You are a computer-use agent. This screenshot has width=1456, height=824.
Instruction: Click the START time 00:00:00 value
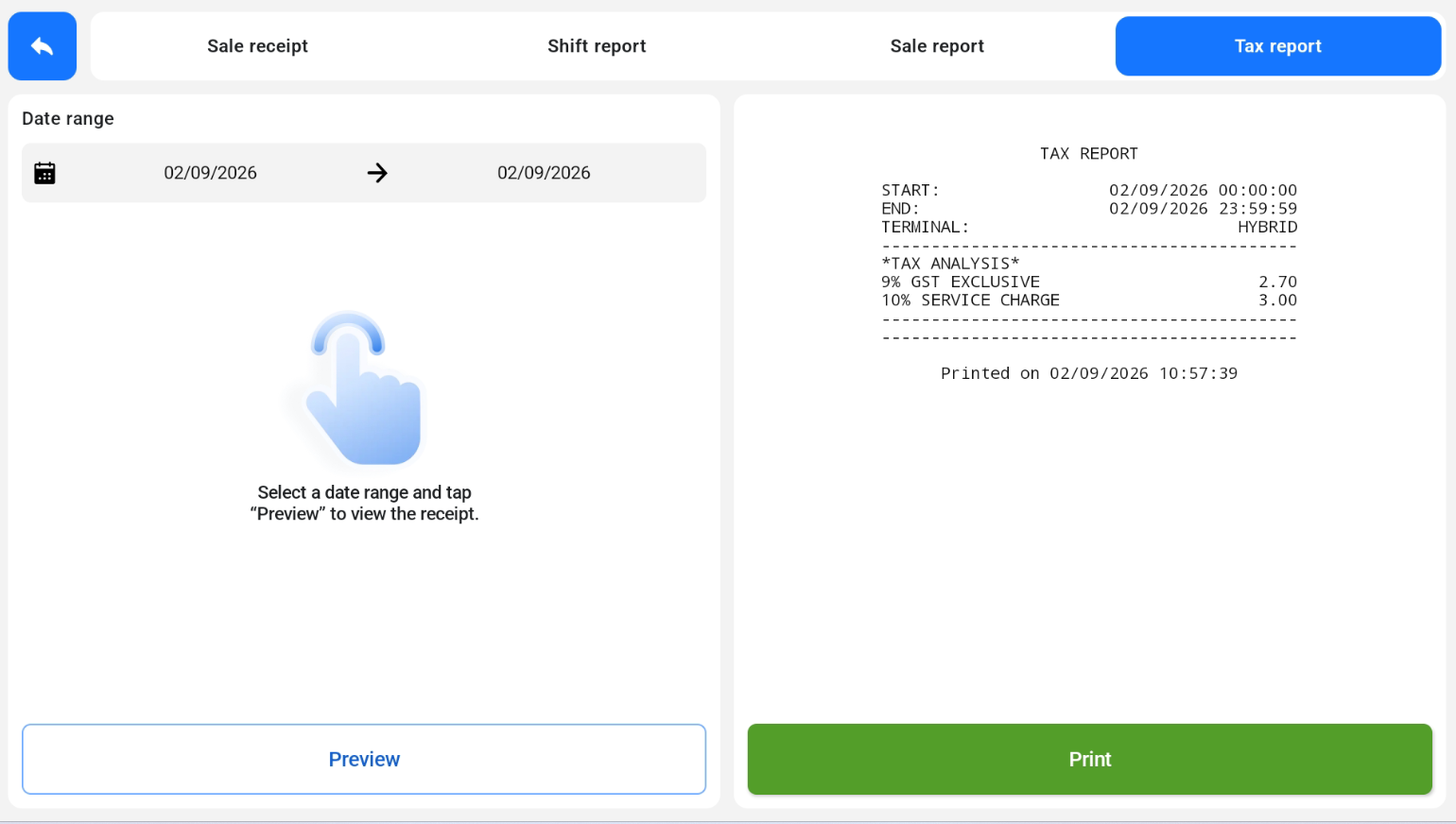[x=1257, y=190]
